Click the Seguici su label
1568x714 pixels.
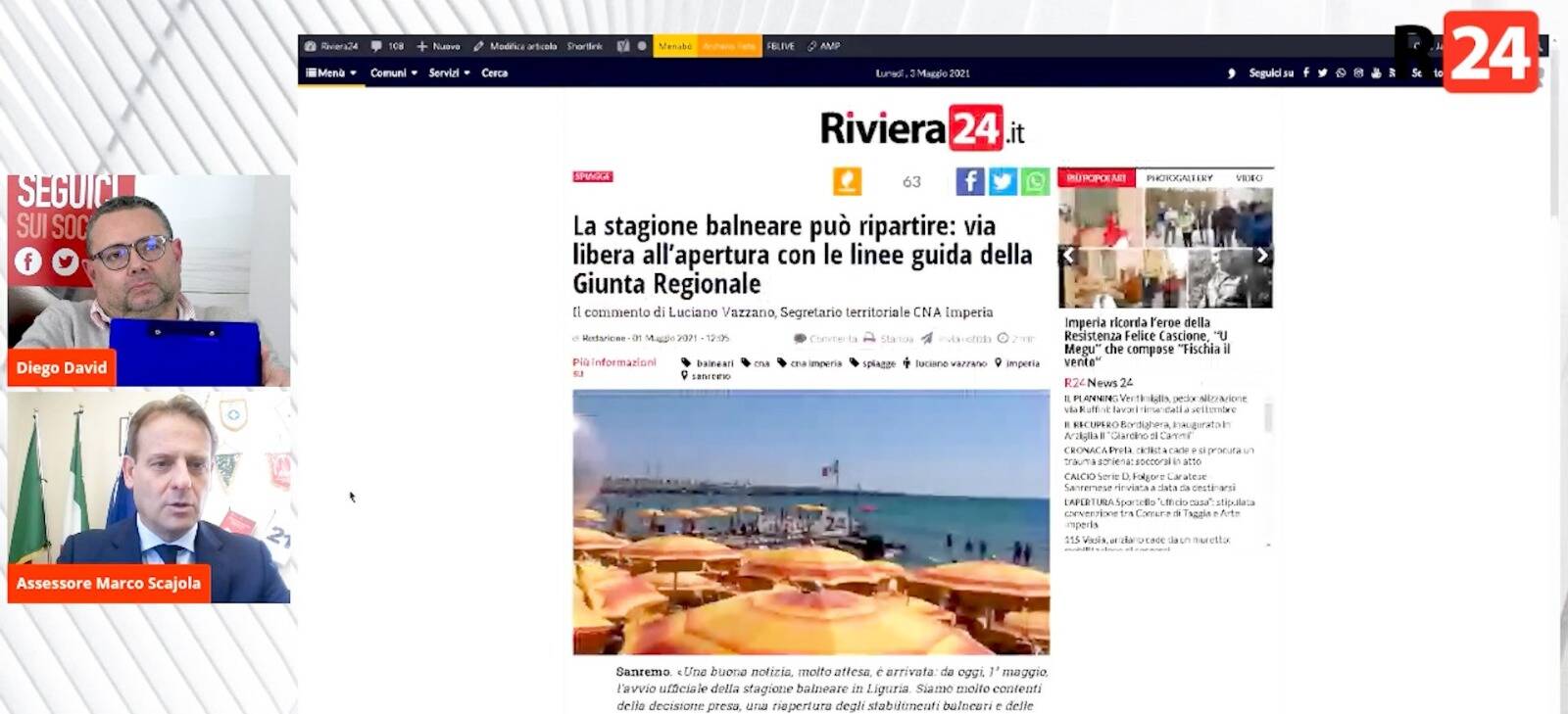[1271, 73]
